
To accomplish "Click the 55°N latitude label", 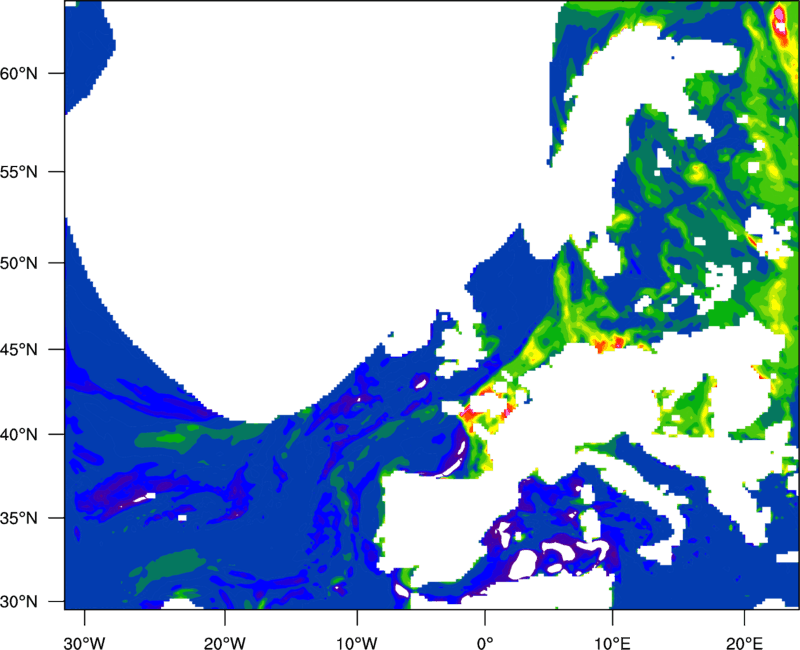I will coord(19,172).
